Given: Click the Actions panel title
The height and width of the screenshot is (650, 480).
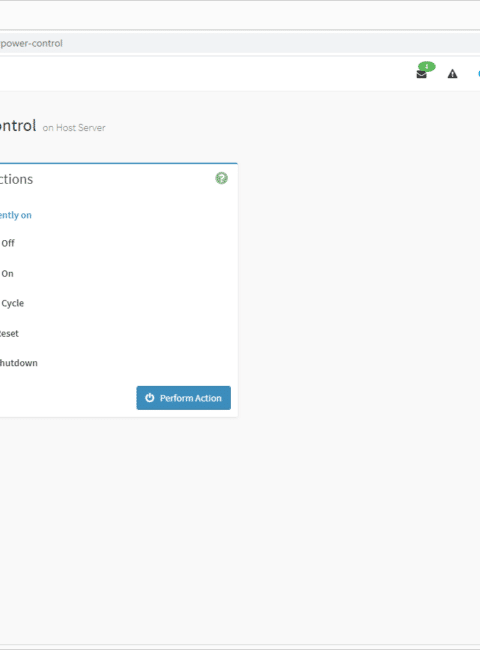Looking at the screenshot, I should pyautogui.click(x=16, y=179).
